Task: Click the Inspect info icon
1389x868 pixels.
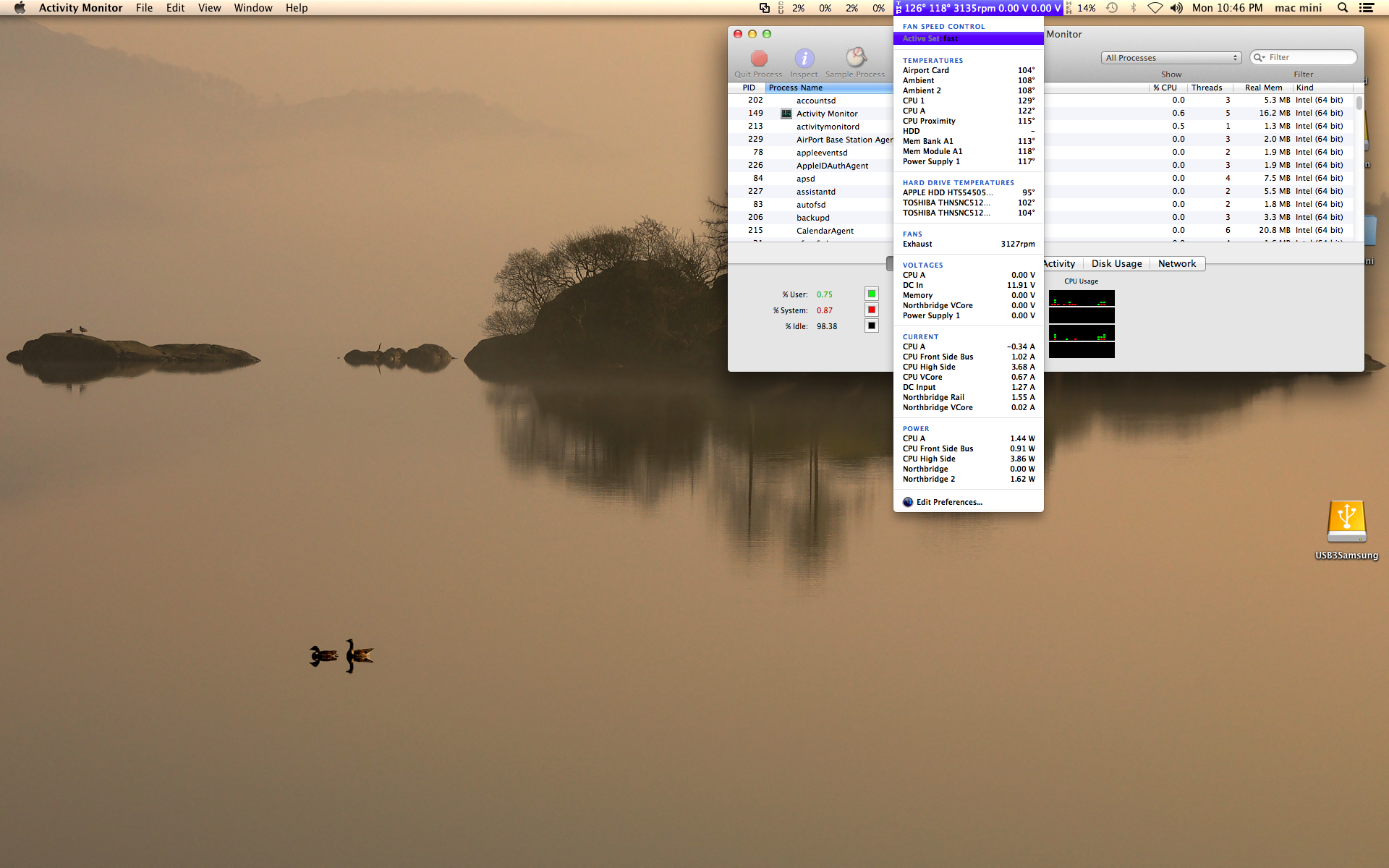Action: pos(804,59)
